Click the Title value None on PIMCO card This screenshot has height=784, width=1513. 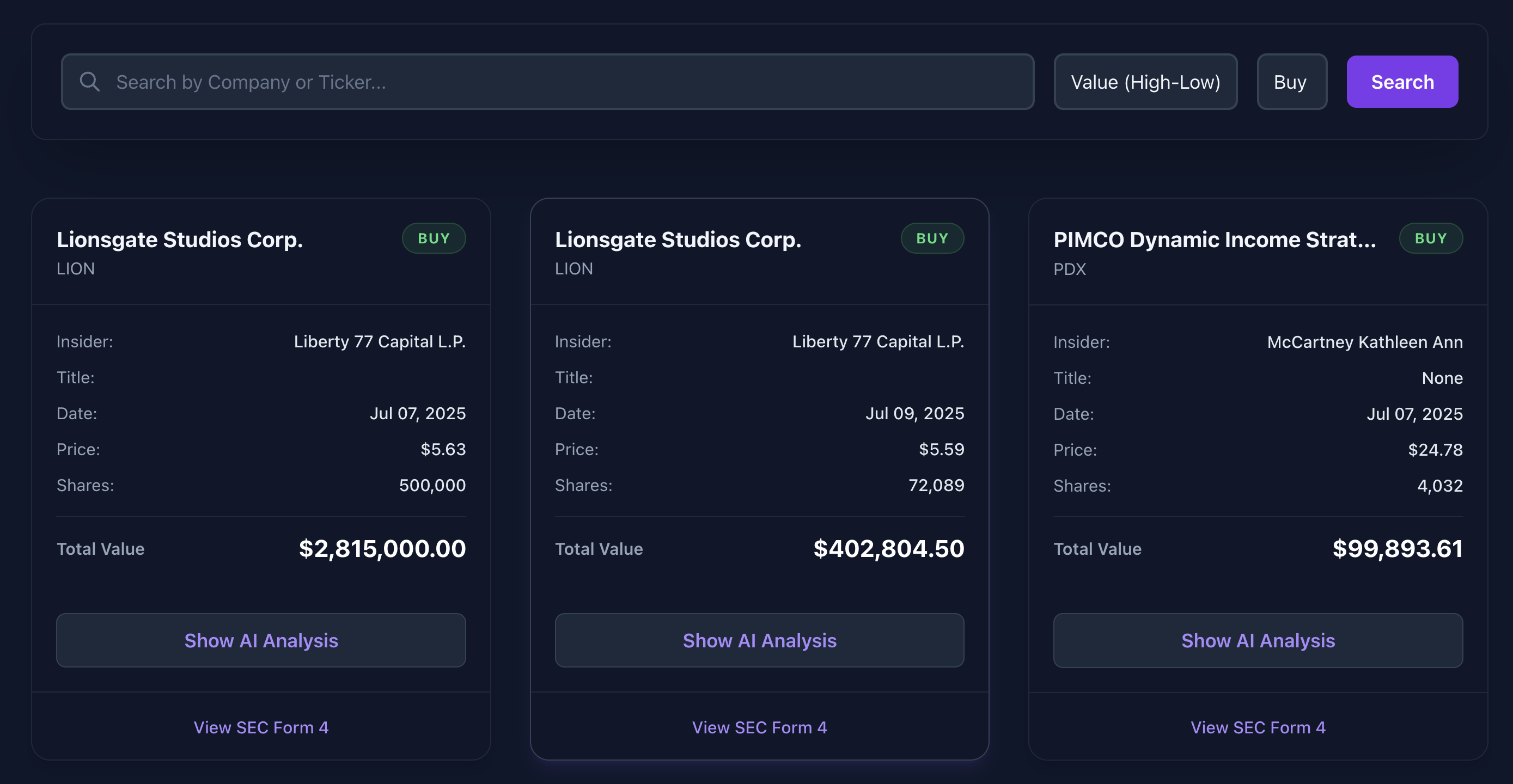click(1443, 378)
